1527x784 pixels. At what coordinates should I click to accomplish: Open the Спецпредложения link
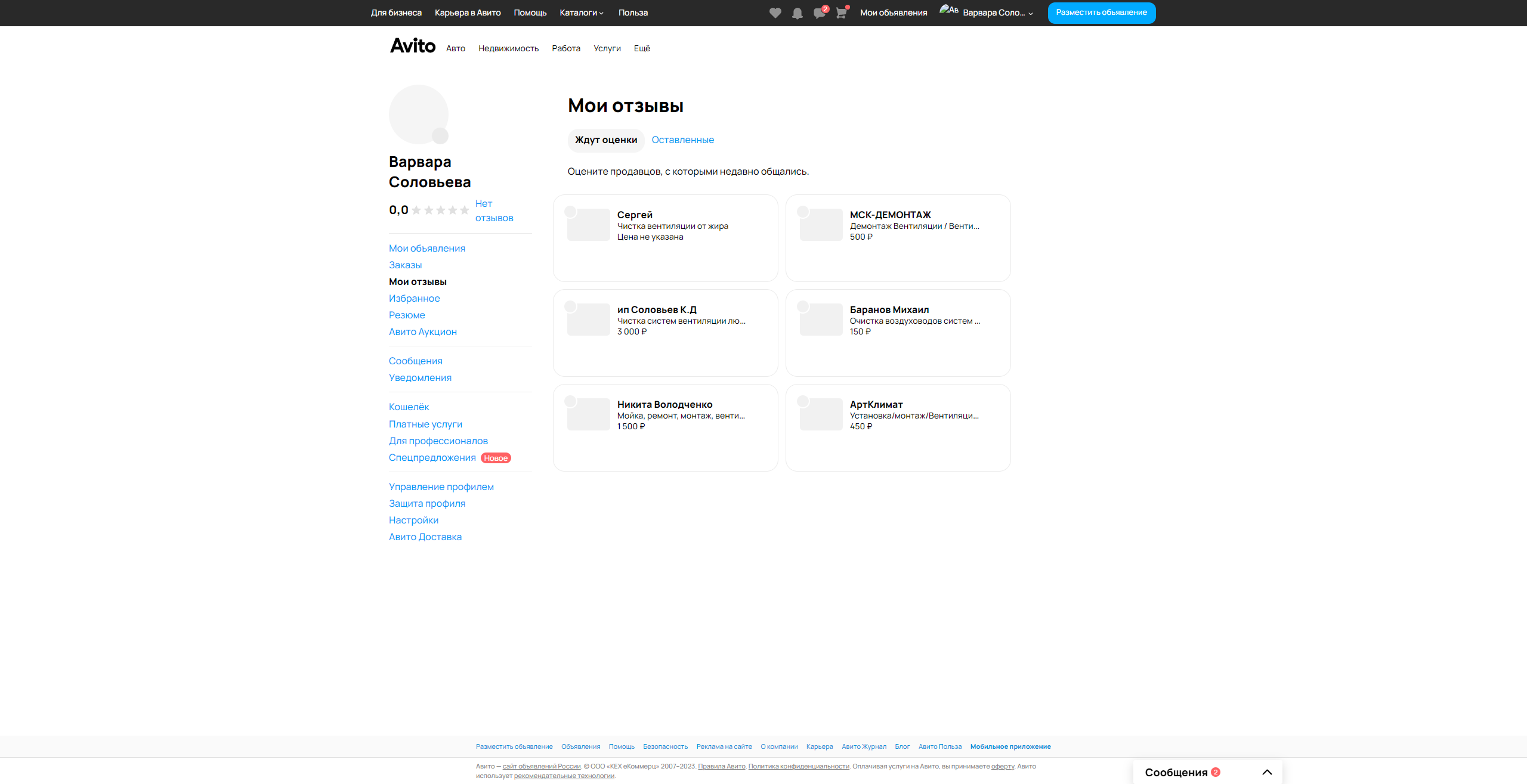432,458
